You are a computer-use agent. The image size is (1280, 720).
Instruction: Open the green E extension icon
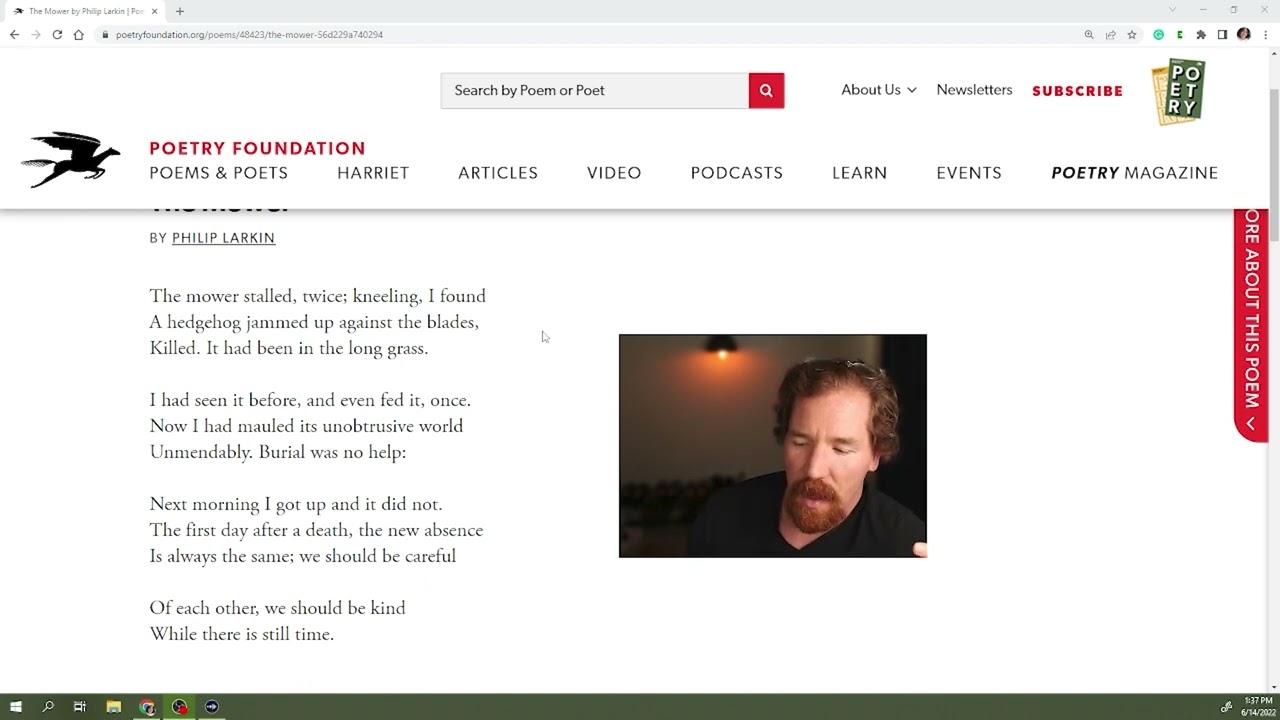coord(1180,34)
